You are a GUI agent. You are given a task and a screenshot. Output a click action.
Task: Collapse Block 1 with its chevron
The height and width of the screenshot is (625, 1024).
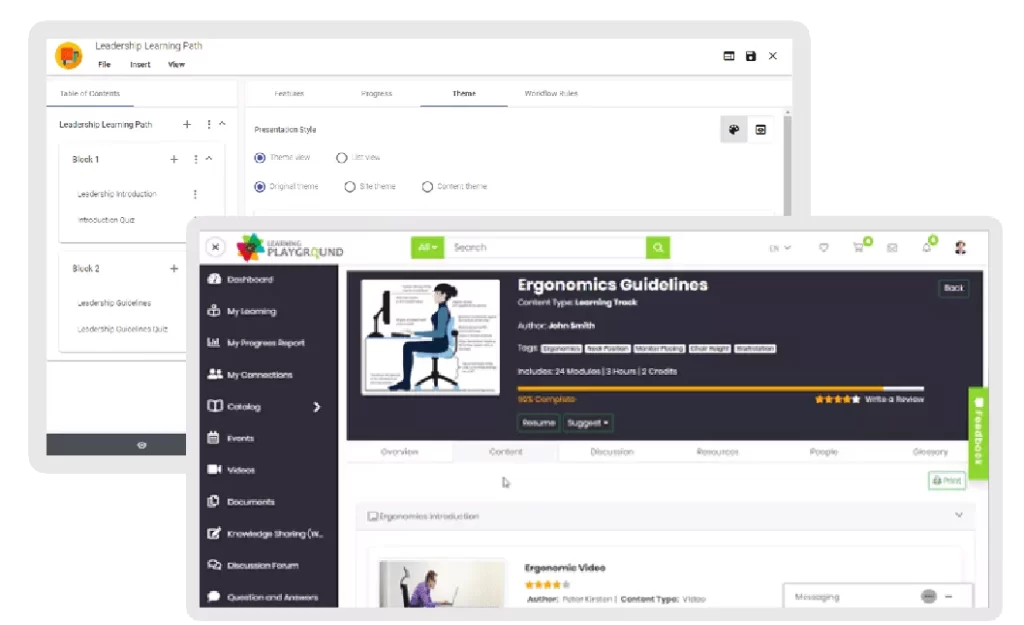point(209,159)
